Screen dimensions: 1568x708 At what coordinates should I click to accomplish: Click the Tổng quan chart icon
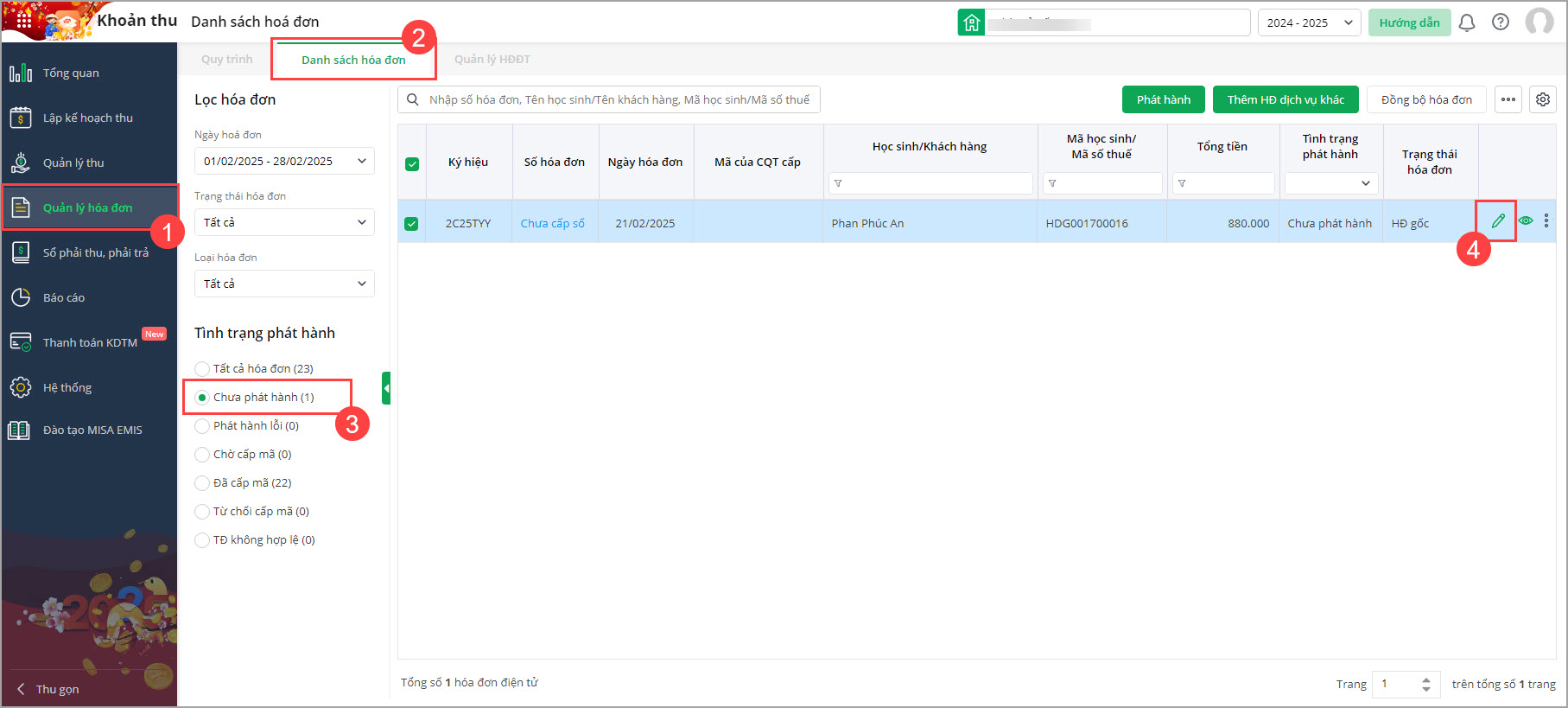click(x=21, y=73)
